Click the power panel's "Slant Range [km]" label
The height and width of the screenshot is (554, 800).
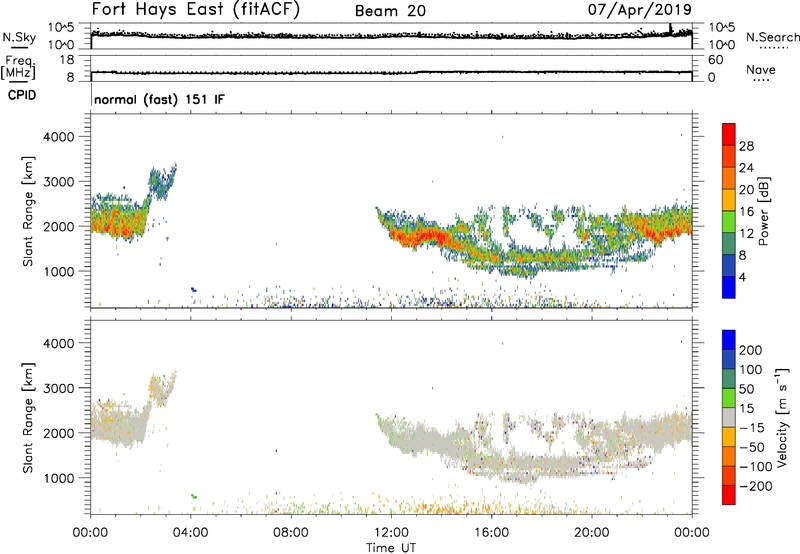pyautogui.click(x=28, y=211)
